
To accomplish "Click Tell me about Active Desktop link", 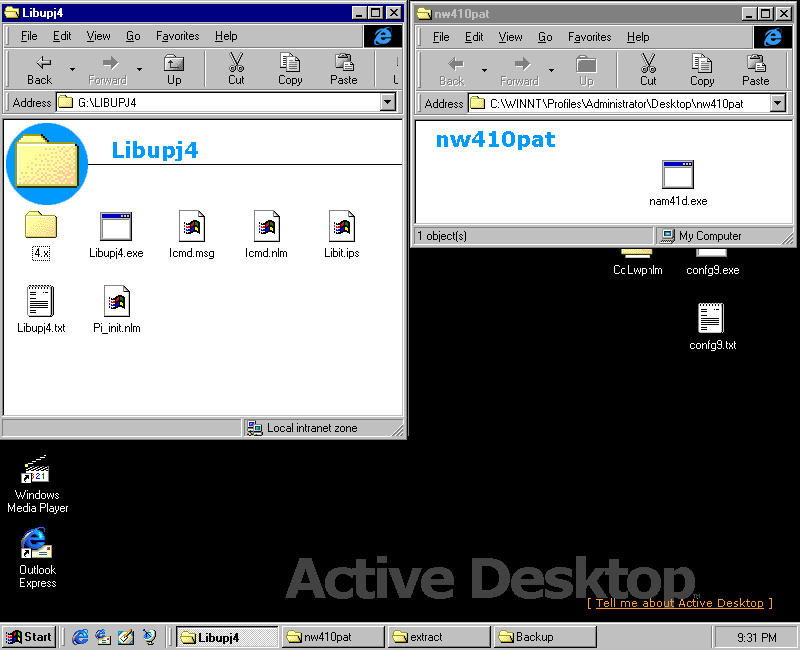I will [x=680, y=603].
